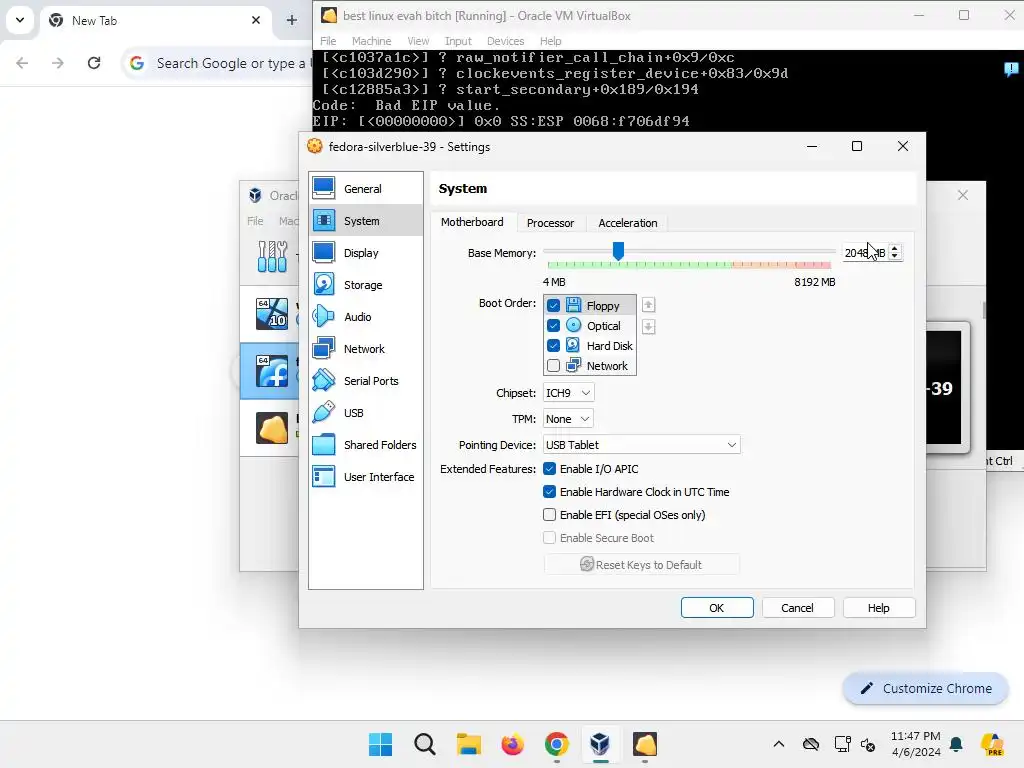Uncheck Floppy in boot order

553,306
